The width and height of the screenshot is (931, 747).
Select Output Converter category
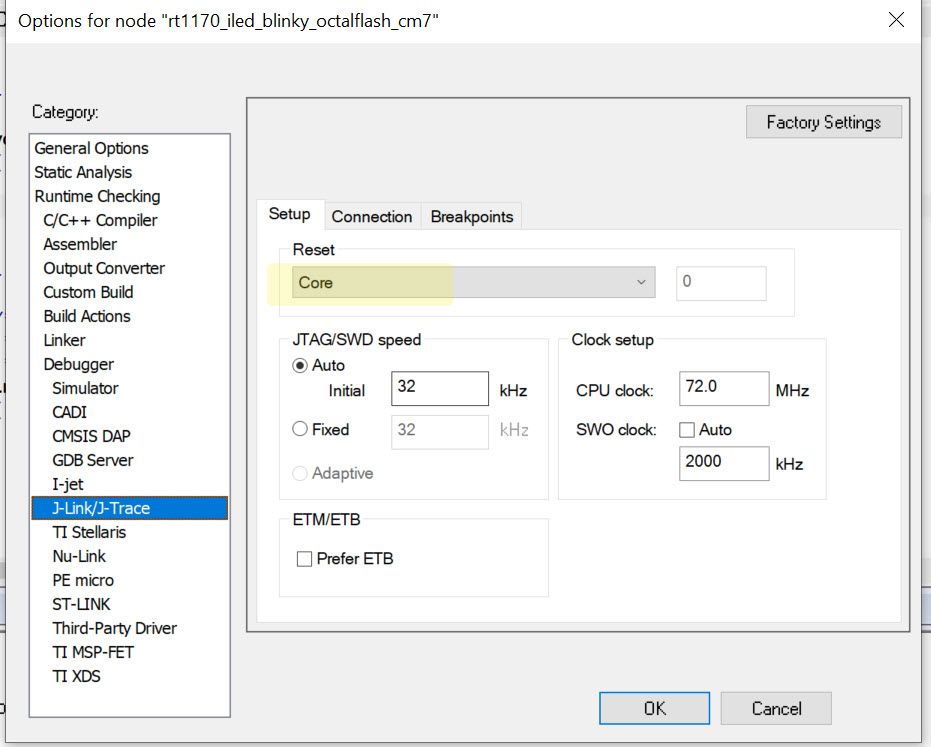click(104, 268)
